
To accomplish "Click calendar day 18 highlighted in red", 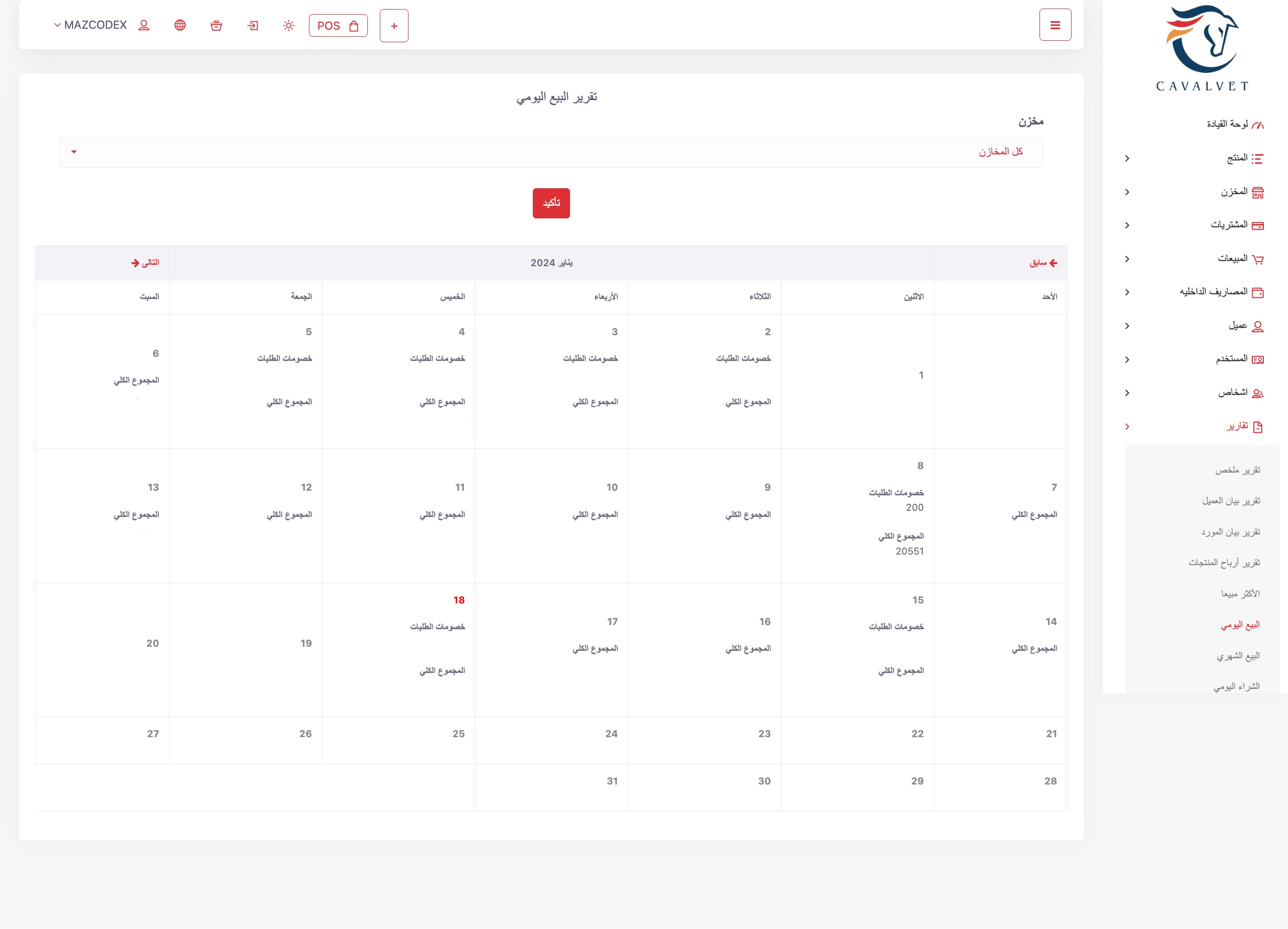I will coord(459,600).
